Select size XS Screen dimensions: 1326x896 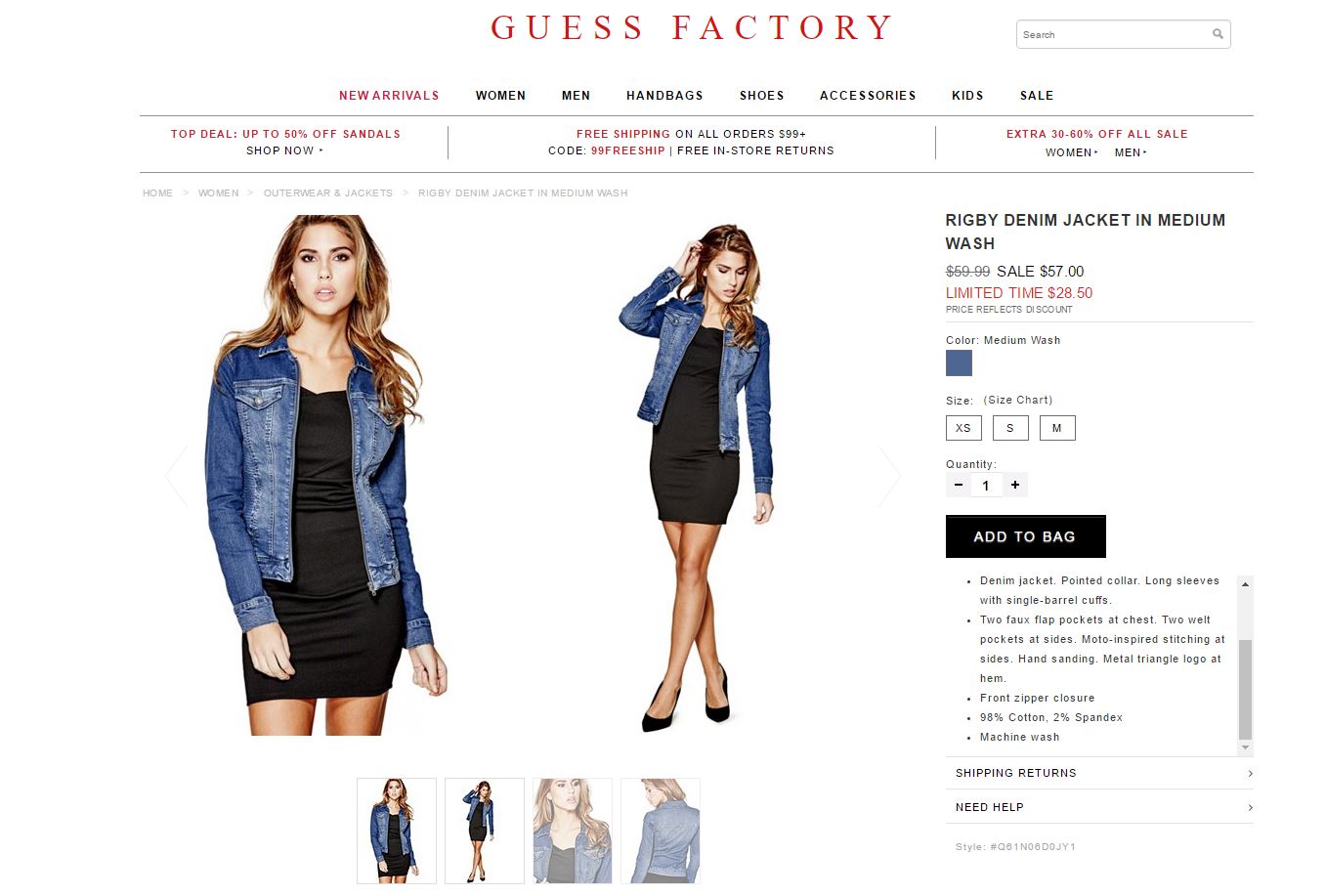963,428
